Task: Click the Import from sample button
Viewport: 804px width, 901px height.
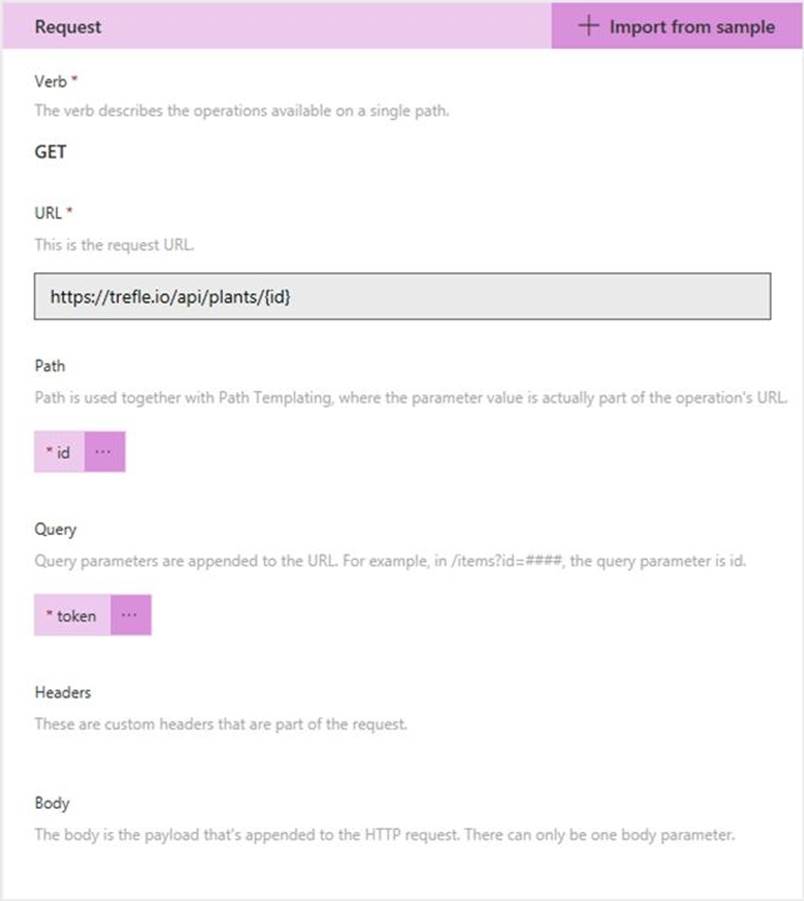Action: click(677, 26)
